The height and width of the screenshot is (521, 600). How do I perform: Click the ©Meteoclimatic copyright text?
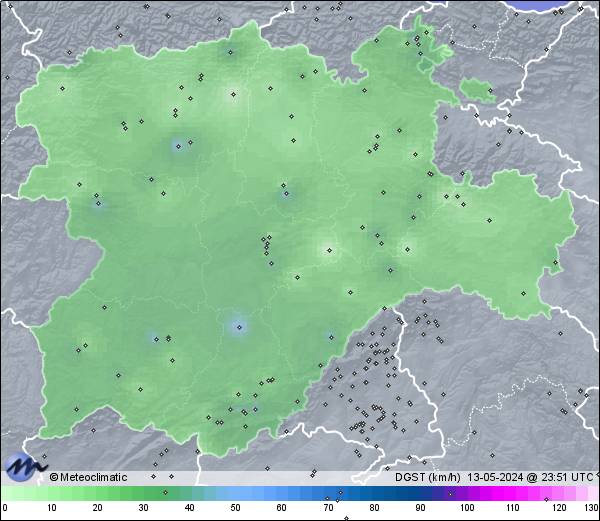pos(88,477)
